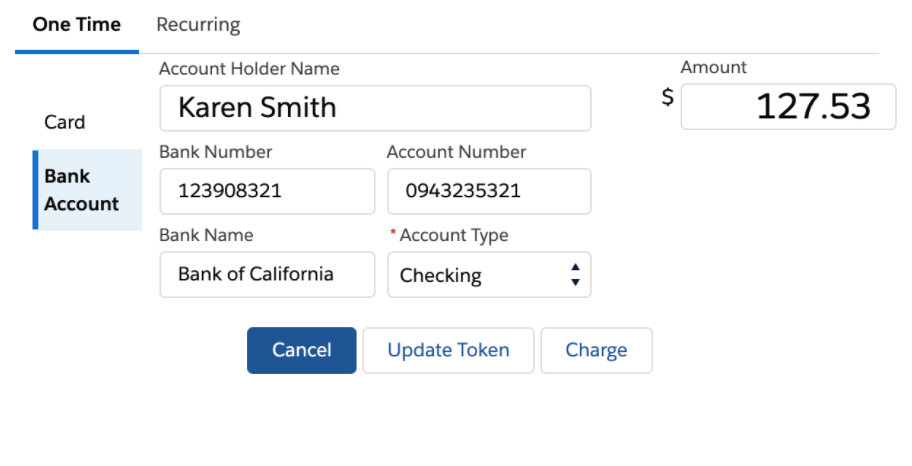The image size is (912, 466).
Task: Click the dollar sign beside Amount
Action: (668, 97)
